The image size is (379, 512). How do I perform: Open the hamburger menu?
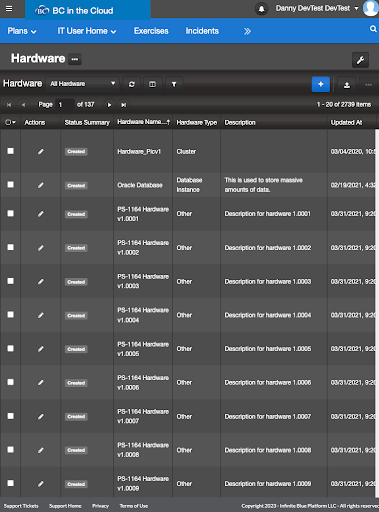(x=9, y=9)
